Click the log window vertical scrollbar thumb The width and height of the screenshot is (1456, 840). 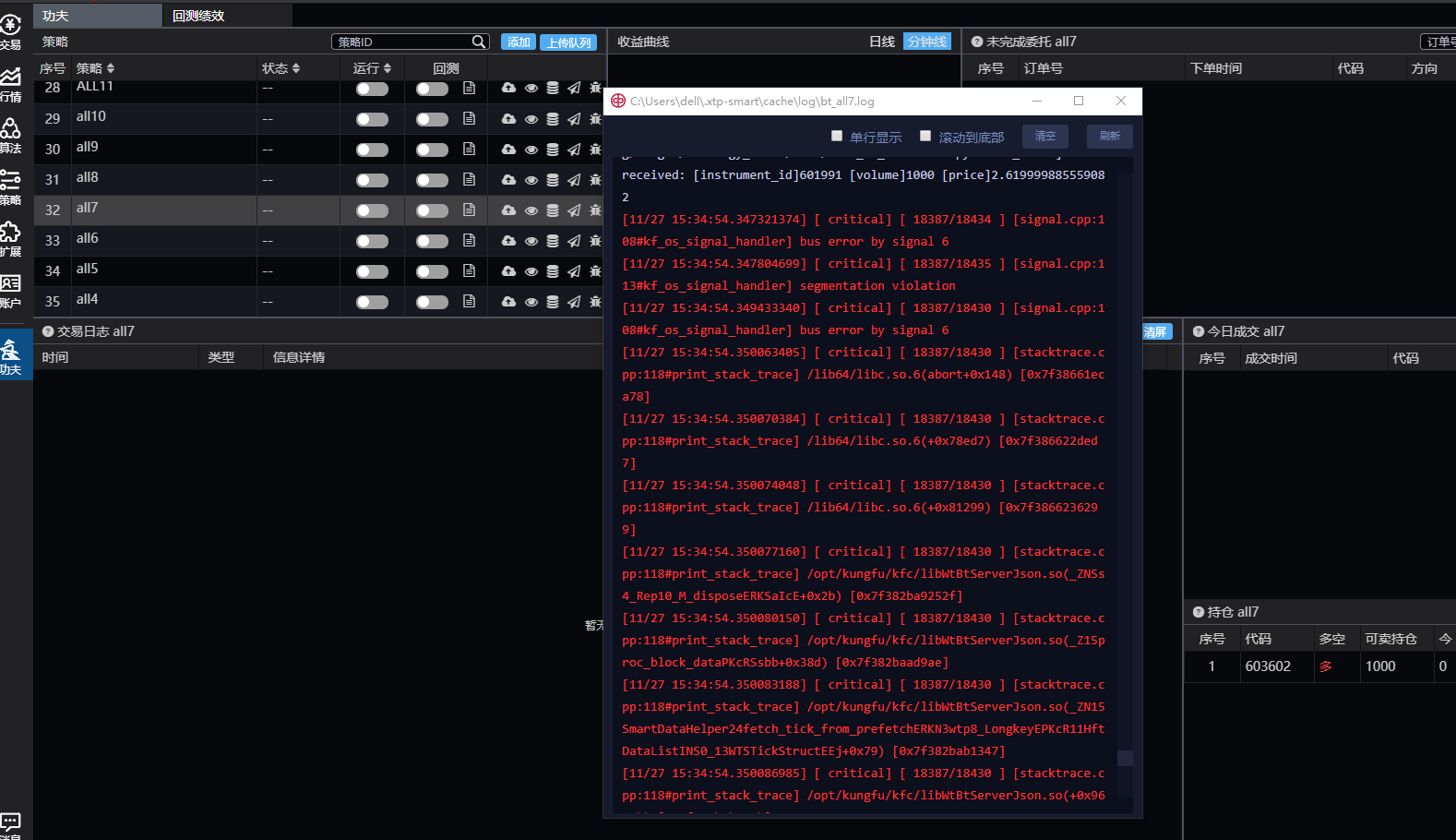[x=1125, y=758]
